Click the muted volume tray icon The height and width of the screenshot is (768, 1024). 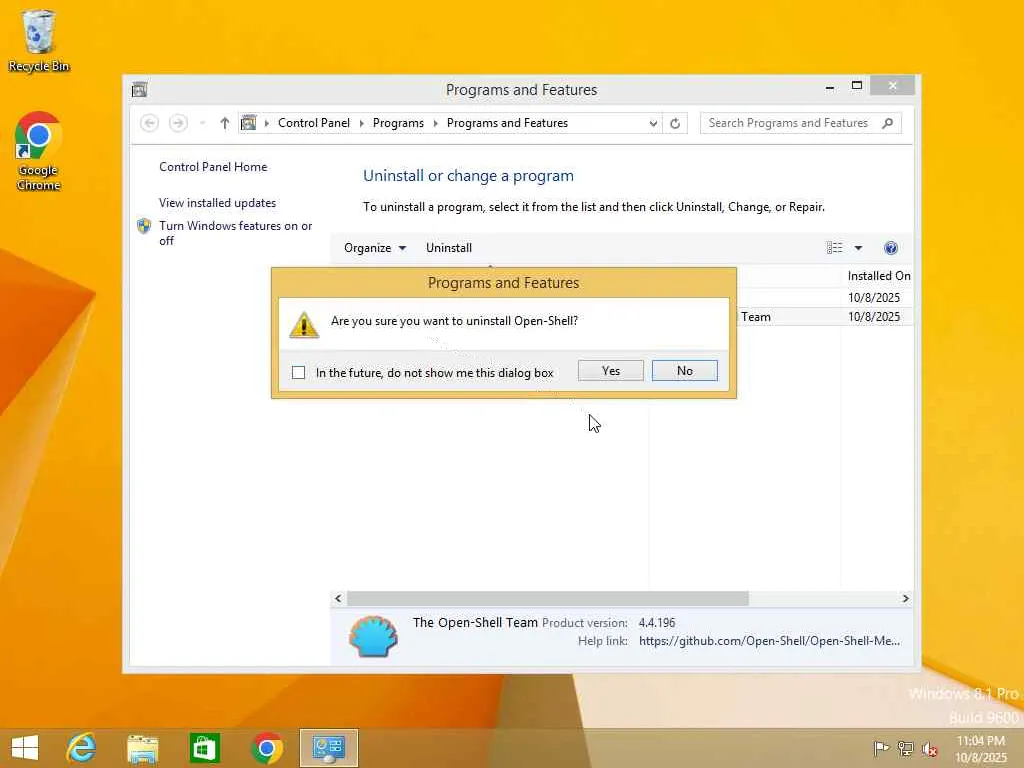point(929,748)
